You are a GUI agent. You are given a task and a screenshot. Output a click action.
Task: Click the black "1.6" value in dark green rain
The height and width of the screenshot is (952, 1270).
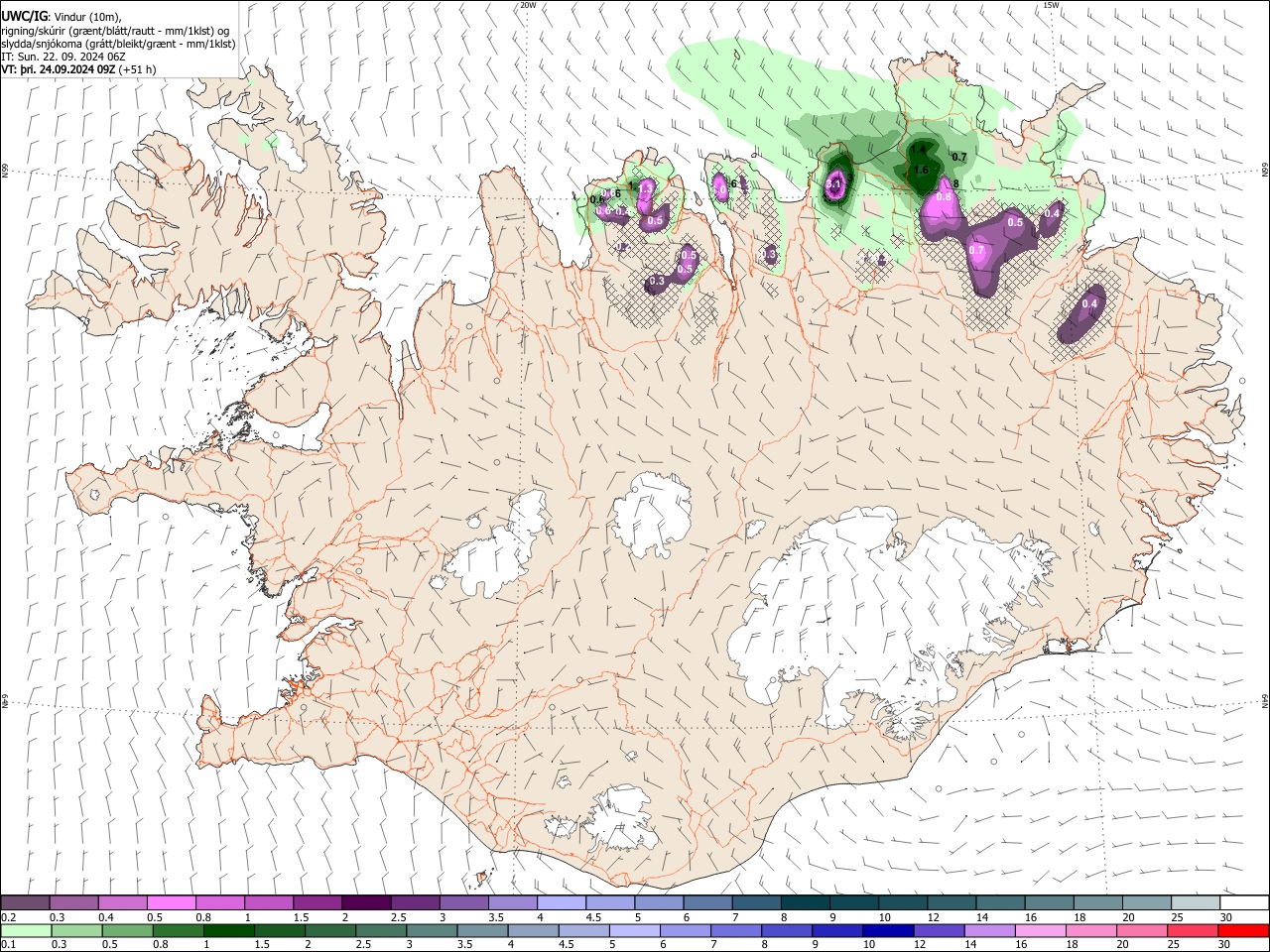tap(921, 170)
